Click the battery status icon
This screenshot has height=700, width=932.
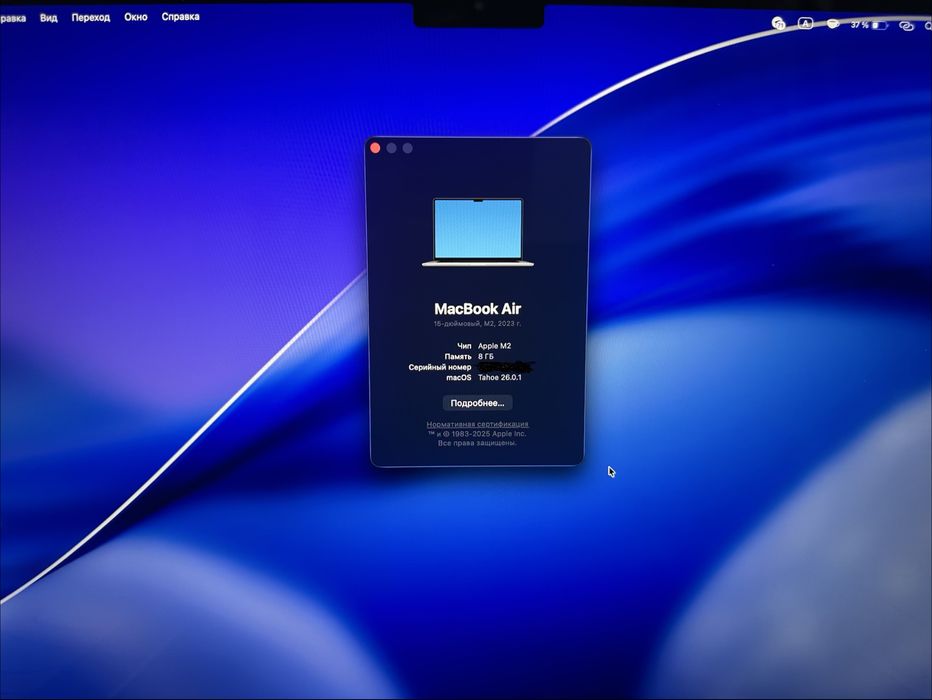880,25
